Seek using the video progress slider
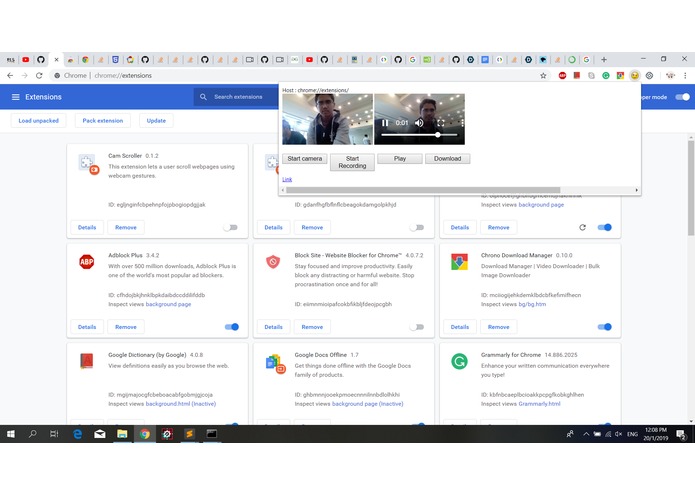 (419, 135)
